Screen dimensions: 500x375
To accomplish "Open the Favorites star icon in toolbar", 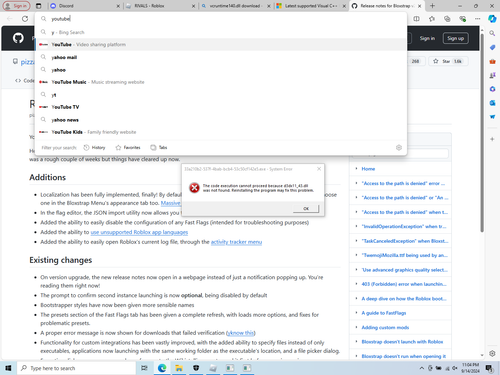I will click(x=432, y=19).
